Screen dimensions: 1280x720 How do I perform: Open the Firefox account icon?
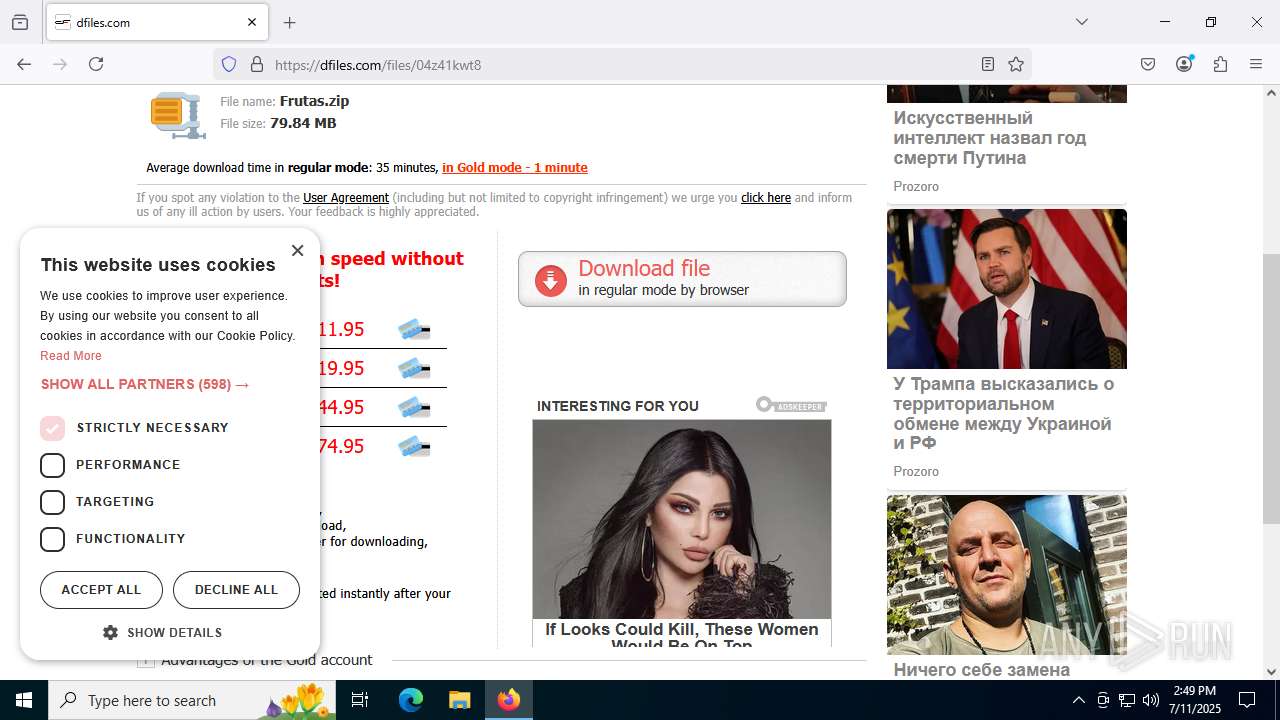(1184, 64)
